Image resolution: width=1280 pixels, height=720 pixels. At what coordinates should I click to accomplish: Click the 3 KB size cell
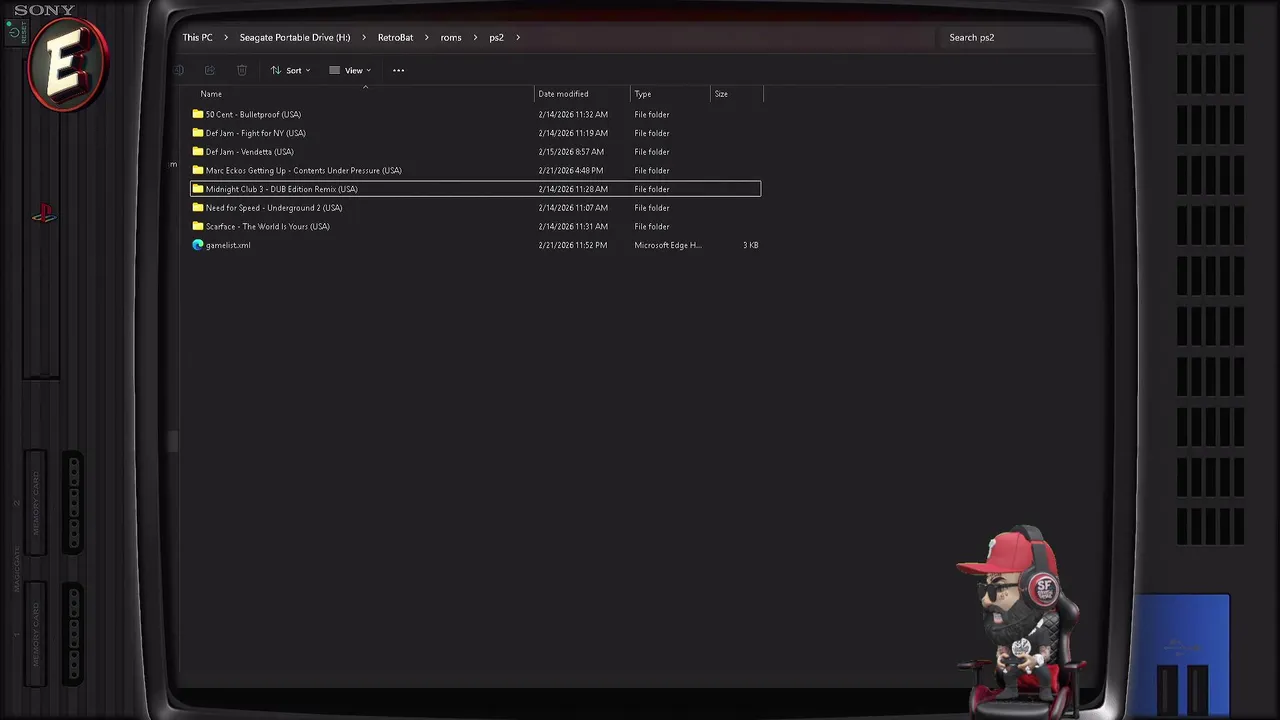point(750,245)
